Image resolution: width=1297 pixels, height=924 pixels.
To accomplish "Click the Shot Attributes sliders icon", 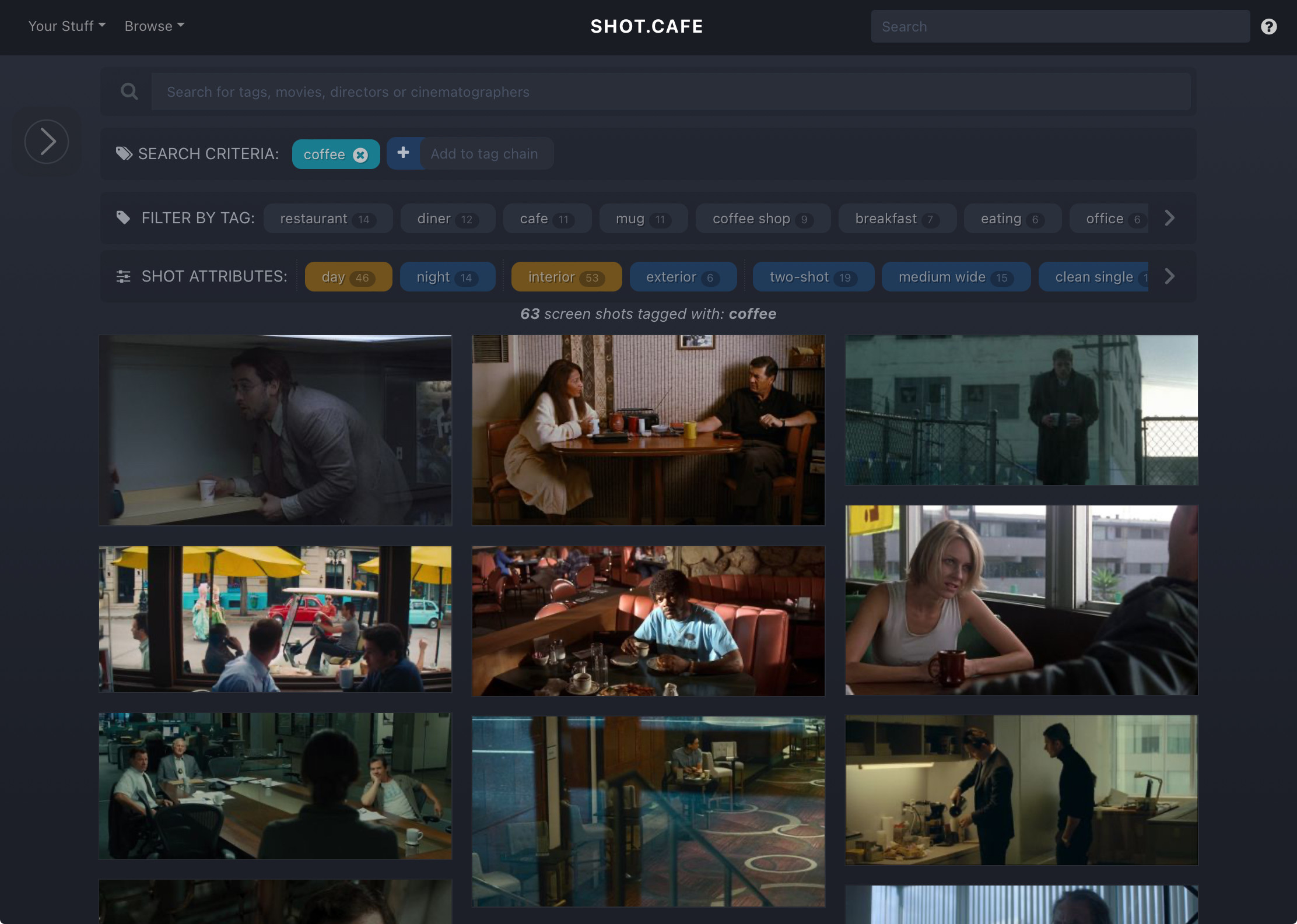I will (x=123, y=276).
